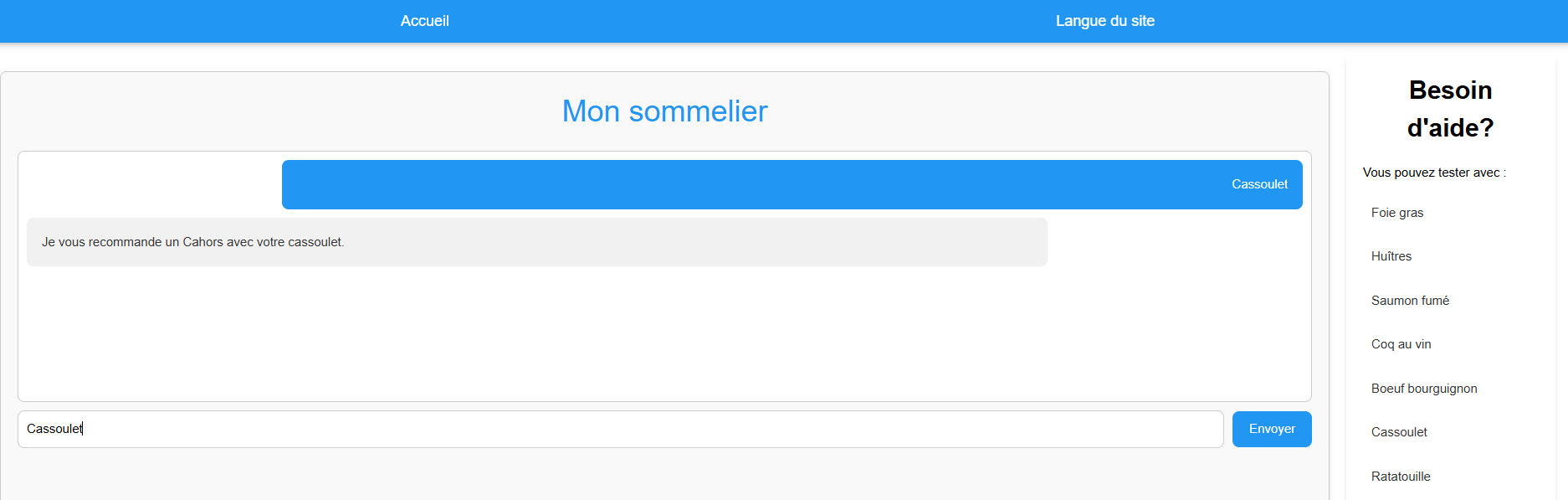Image resolution: width=1568 pixels, height=500 pixels.
Task: Click the Vous pouvez tester avec label
Action: [1434, 173]
